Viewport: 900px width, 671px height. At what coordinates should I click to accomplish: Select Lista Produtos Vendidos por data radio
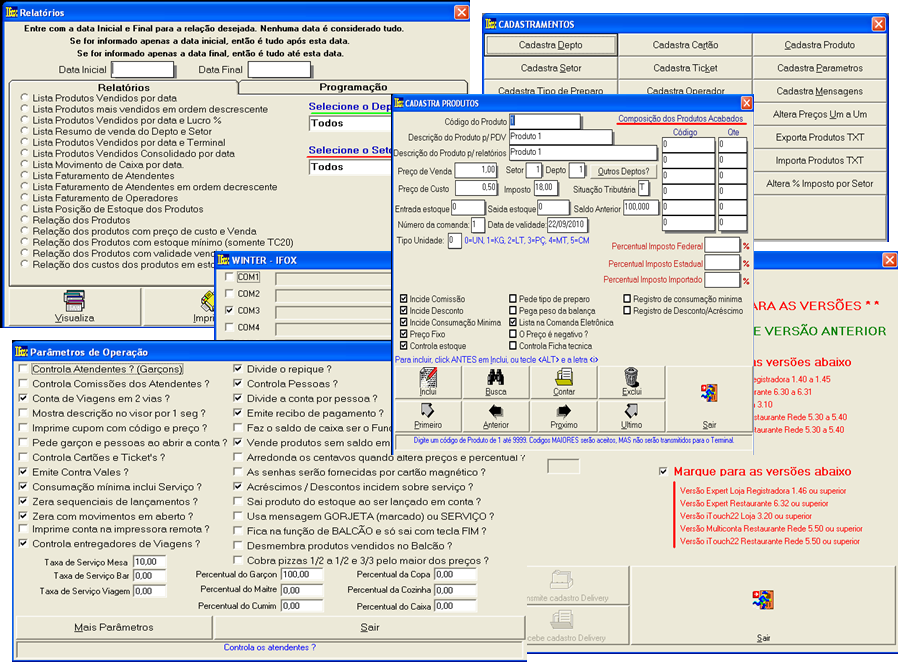25,98
